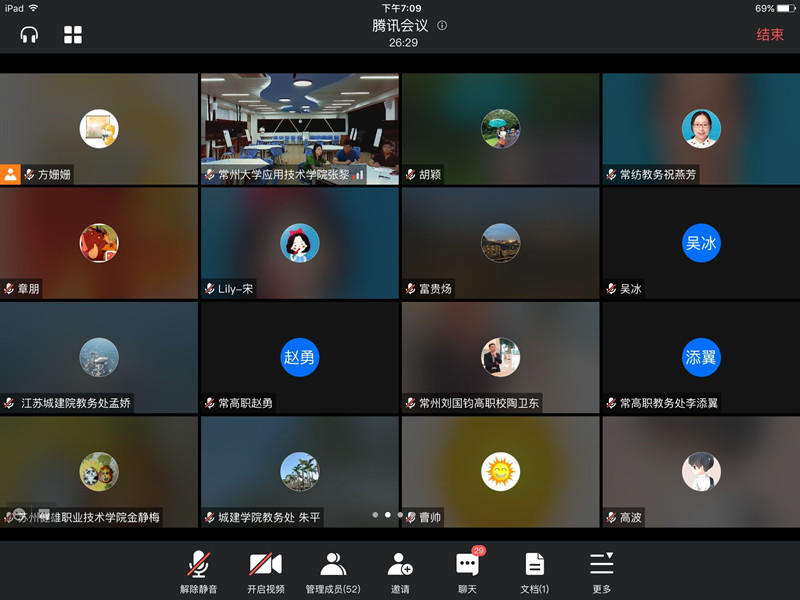
Task: Change layout with grid view icon
Action: [x=73, y=35]
